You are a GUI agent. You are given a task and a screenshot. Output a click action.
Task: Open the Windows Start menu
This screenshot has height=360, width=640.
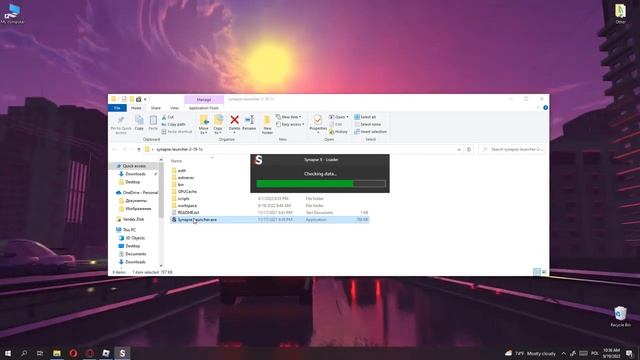tap(8, 353)
